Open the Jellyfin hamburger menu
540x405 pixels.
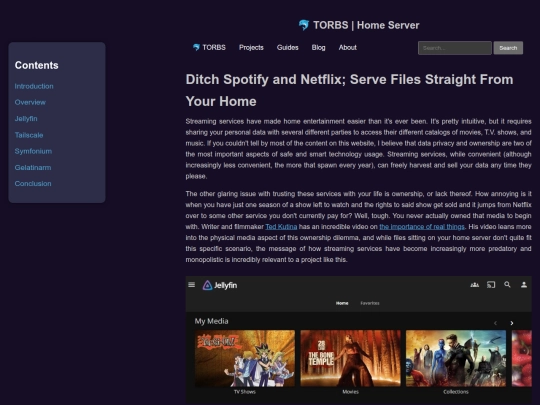coord(191,285)
